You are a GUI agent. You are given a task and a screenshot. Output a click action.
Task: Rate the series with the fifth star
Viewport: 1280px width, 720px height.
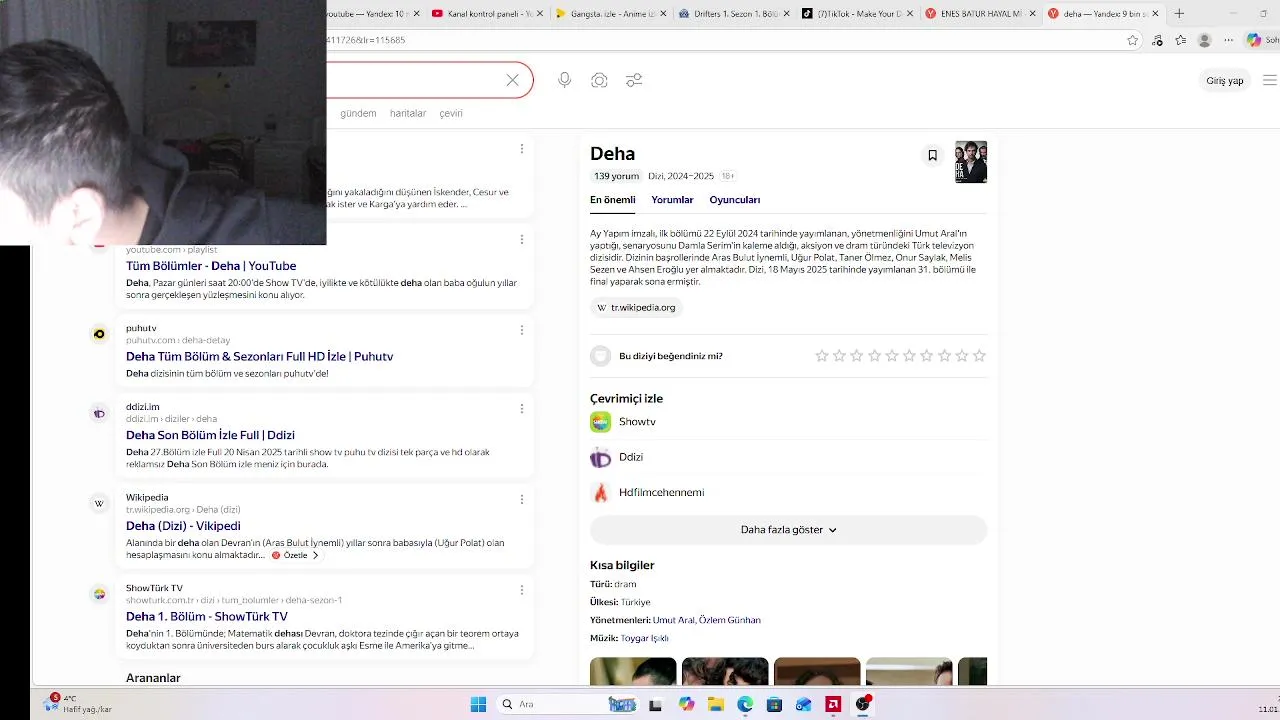point(892,356)
